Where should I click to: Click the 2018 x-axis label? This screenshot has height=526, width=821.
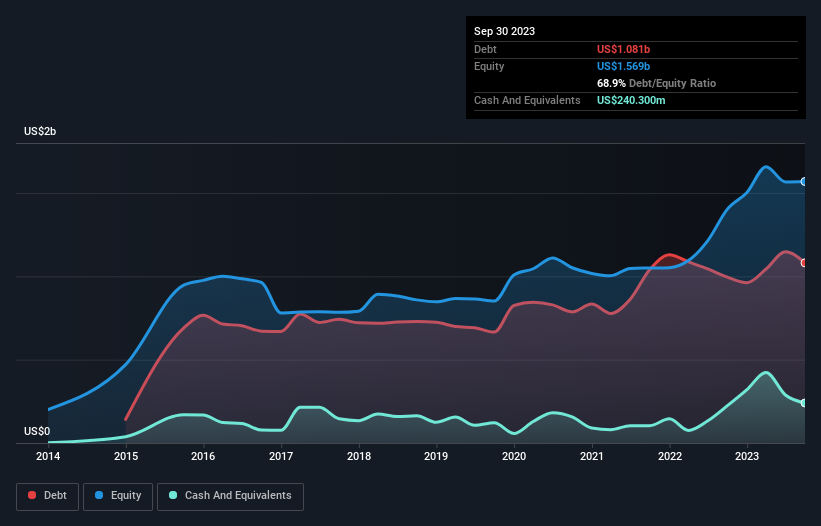tap(359, 456)
